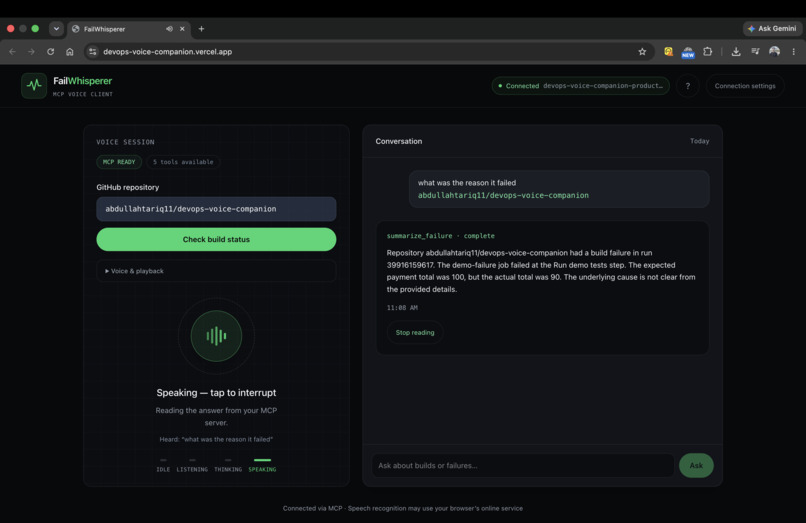Image resolution: width=806 pixels, height=523 pixels.
Task: Click Stop reading button
Action: (415, 333)
